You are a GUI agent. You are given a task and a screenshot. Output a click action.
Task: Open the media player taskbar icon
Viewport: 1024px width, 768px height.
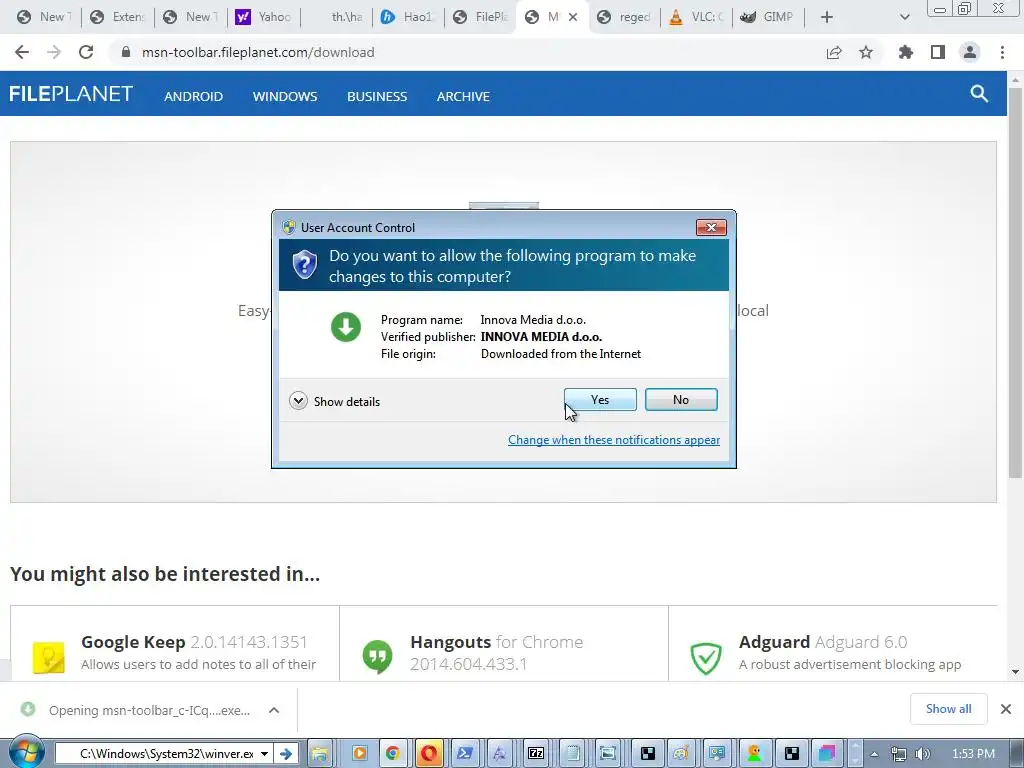coord(359,754)
